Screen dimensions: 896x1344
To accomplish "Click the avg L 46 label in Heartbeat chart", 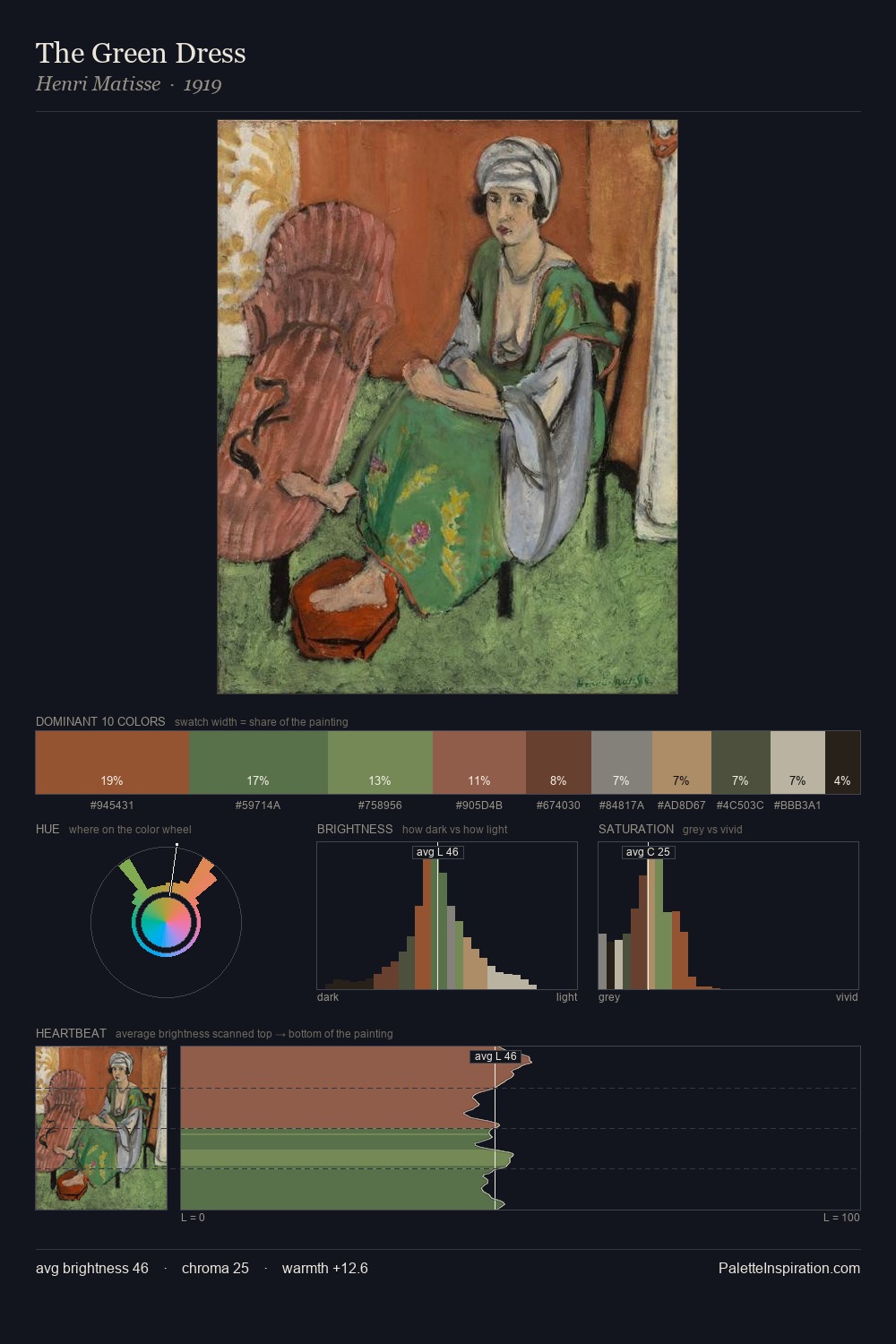I will pos(495,1056).
